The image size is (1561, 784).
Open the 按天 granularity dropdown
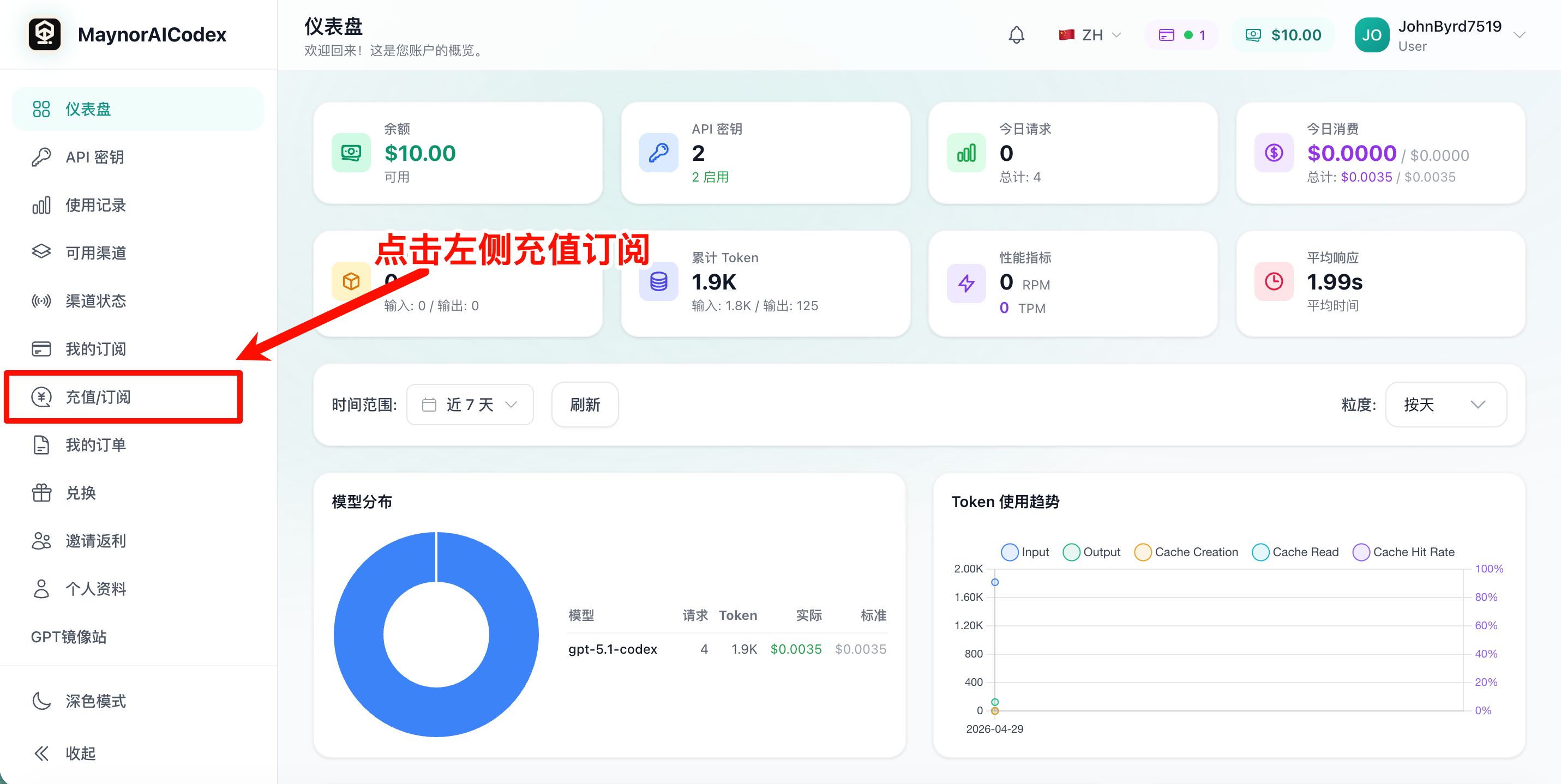point(1446,405)
